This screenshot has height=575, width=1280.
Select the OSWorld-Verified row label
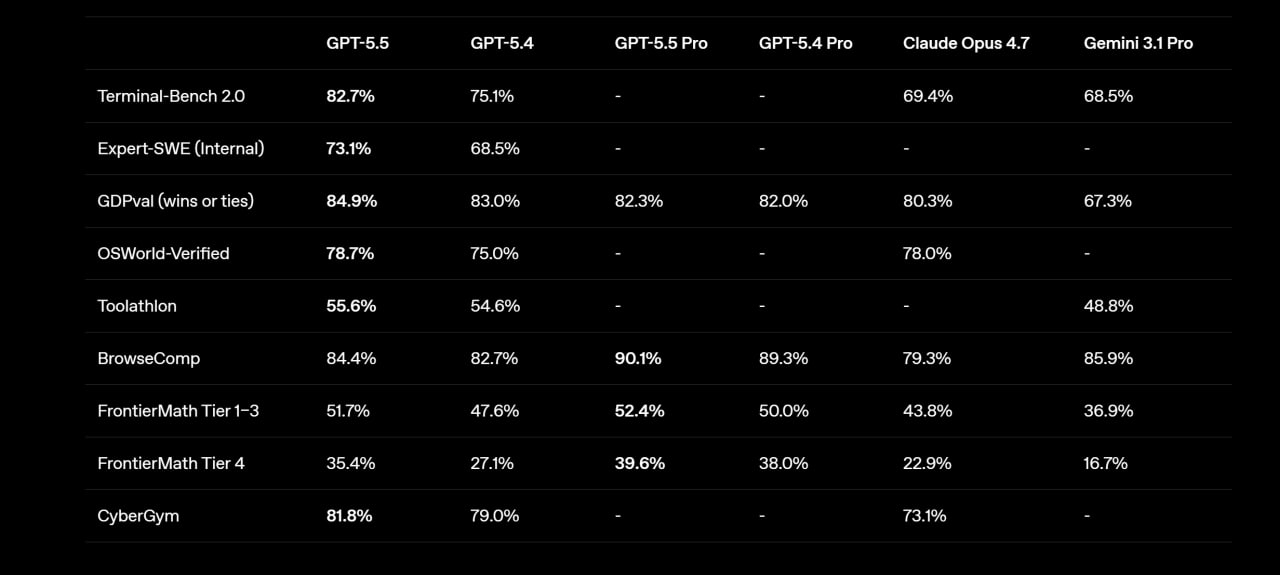[x=163, y=253]
